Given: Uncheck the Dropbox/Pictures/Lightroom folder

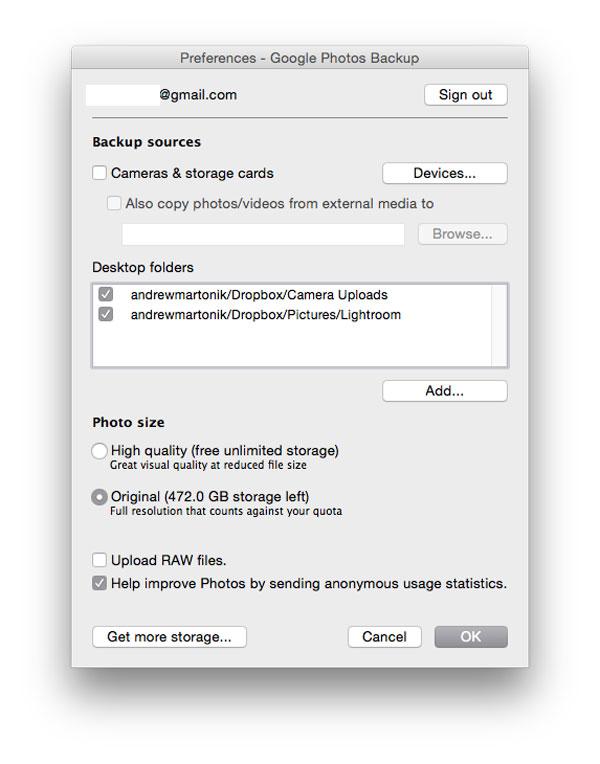Looking at the screenshot, I should 106,314.
